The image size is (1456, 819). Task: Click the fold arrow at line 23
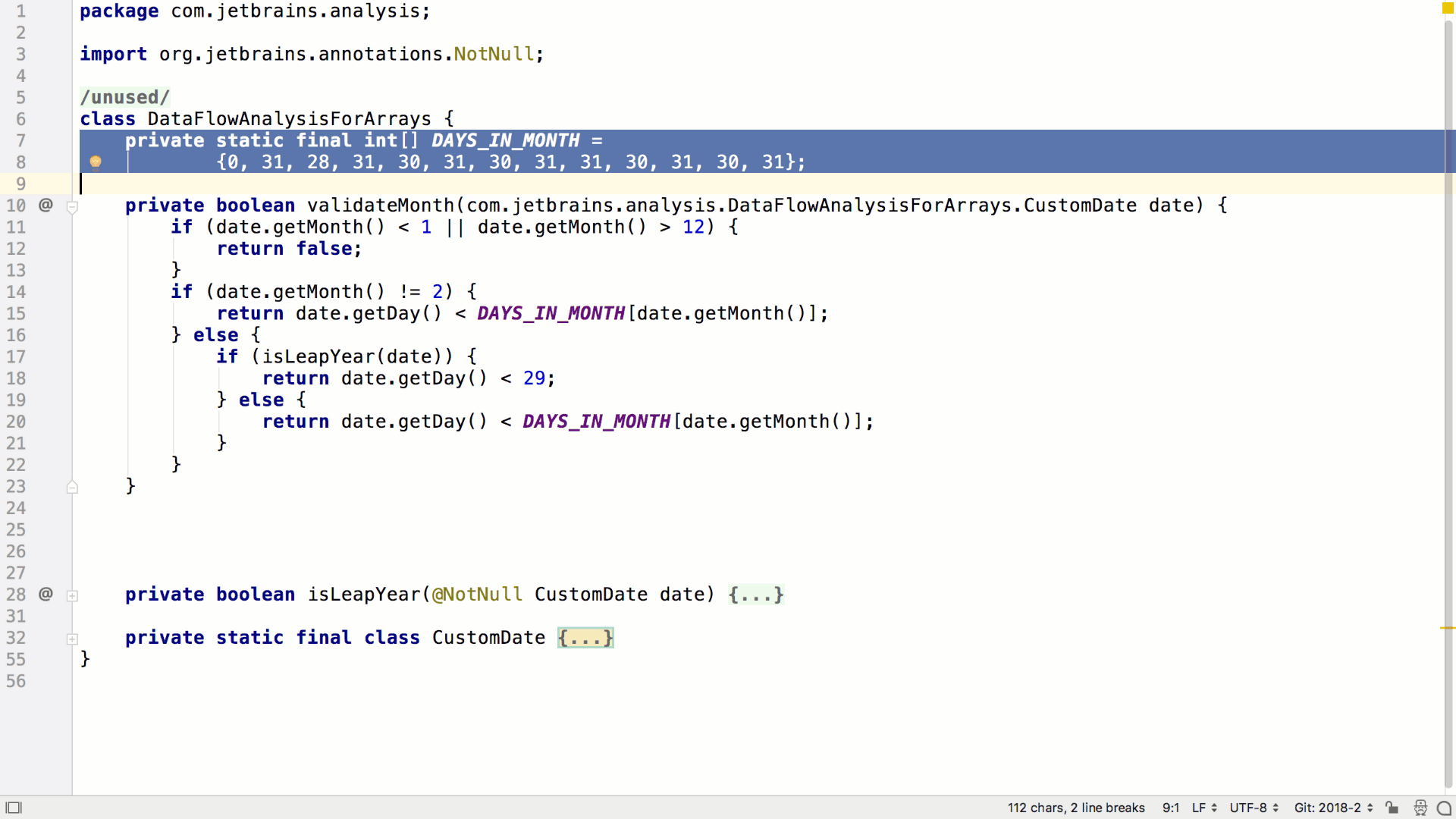coord(73,486)
